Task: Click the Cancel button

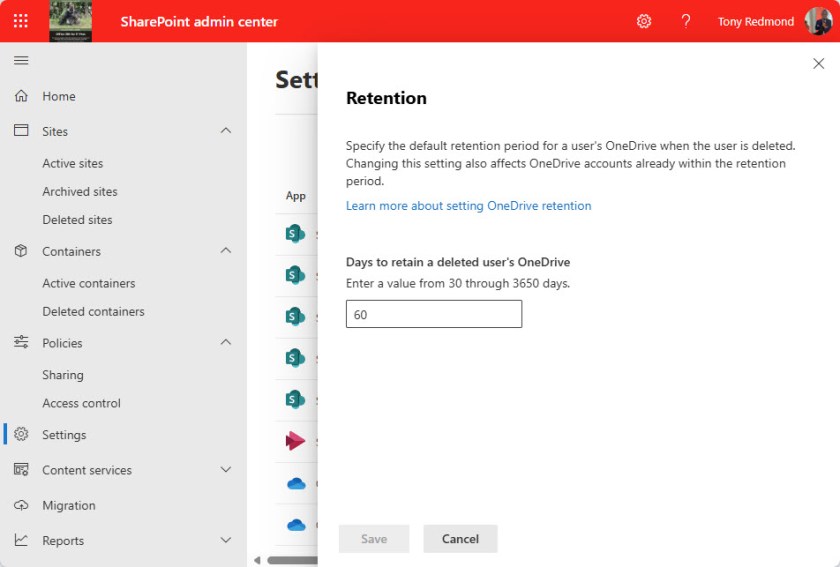Action: (x=460, y=539)
